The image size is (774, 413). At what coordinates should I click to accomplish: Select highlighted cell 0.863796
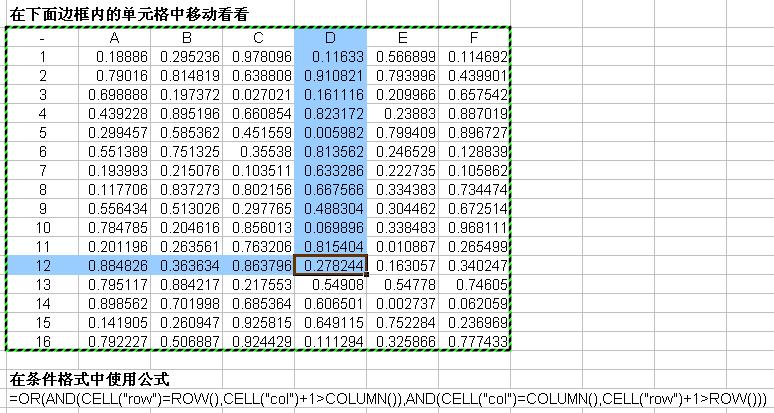click(x=259, y=265)
